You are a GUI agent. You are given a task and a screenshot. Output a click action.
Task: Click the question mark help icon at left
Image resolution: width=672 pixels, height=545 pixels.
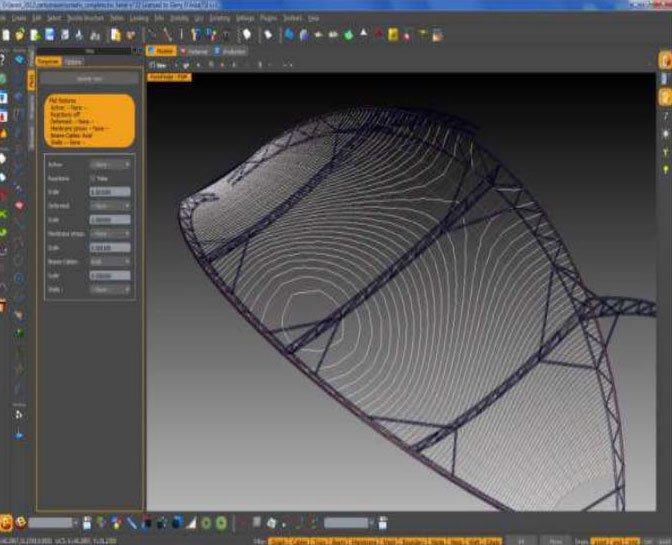click(x=5, y=59)
